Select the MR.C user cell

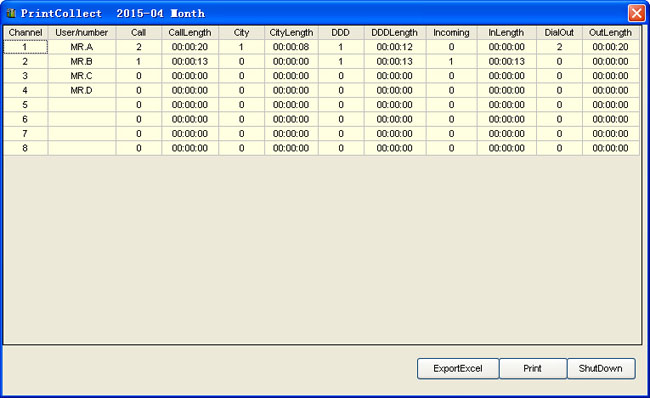click(x=82, y=76)
